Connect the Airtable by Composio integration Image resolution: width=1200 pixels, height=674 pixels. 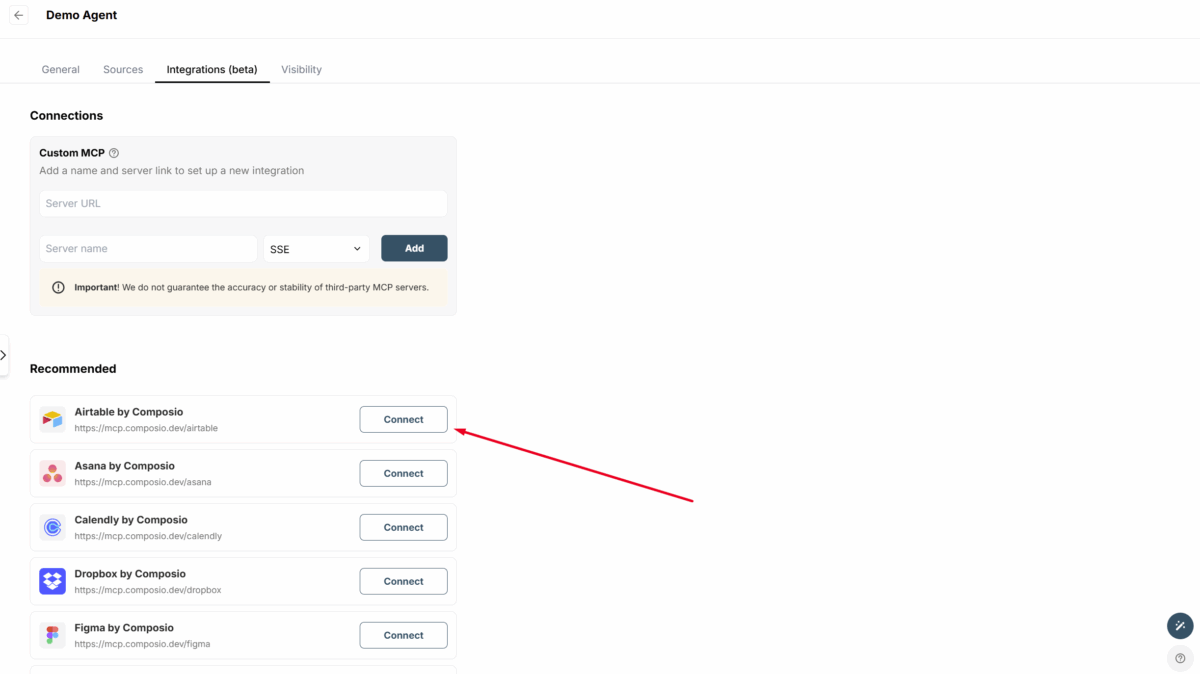tap(403, 419)
